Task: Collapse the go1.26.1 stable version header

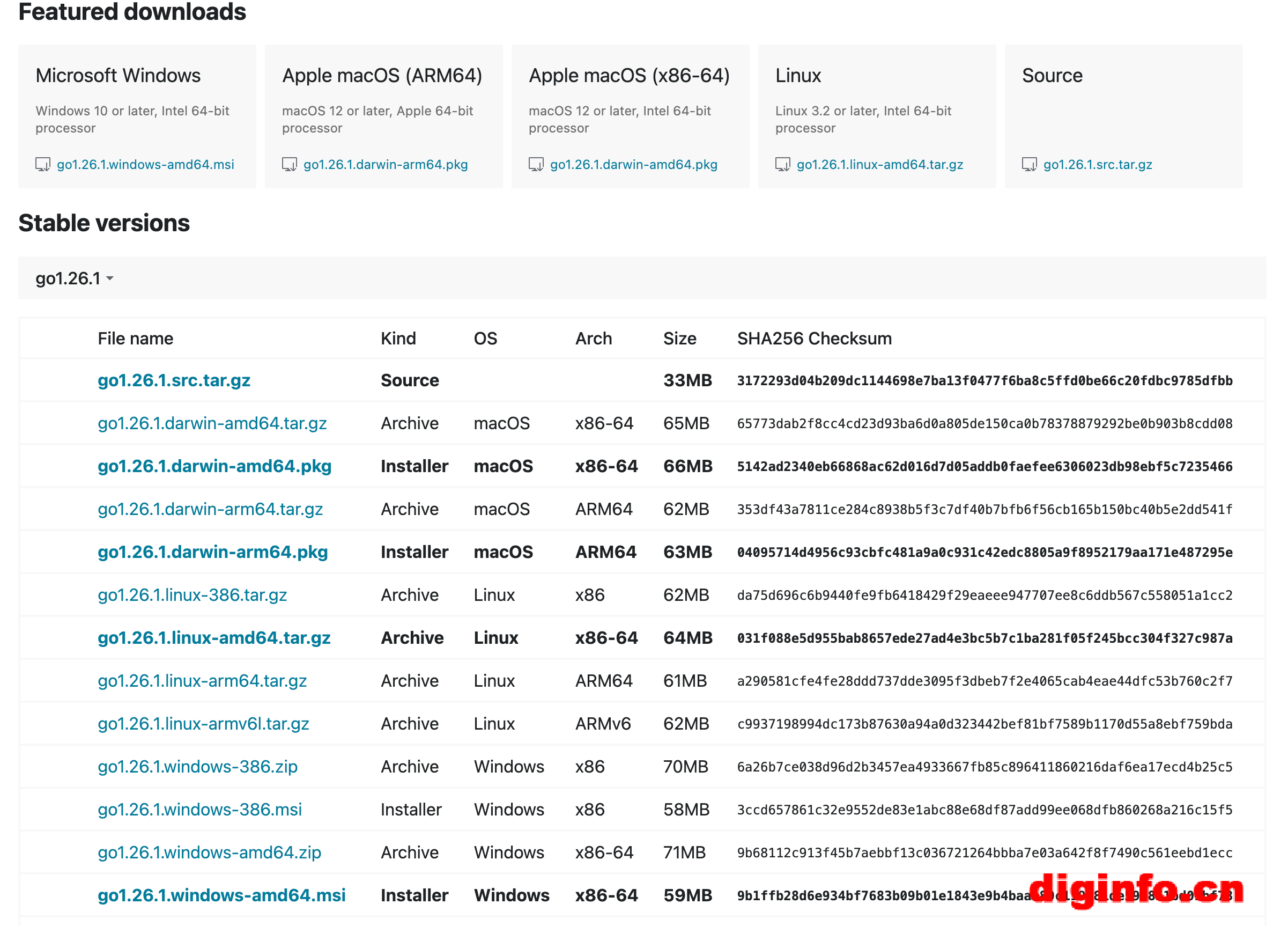Action: pyautogui.click(x=68, y=278)
